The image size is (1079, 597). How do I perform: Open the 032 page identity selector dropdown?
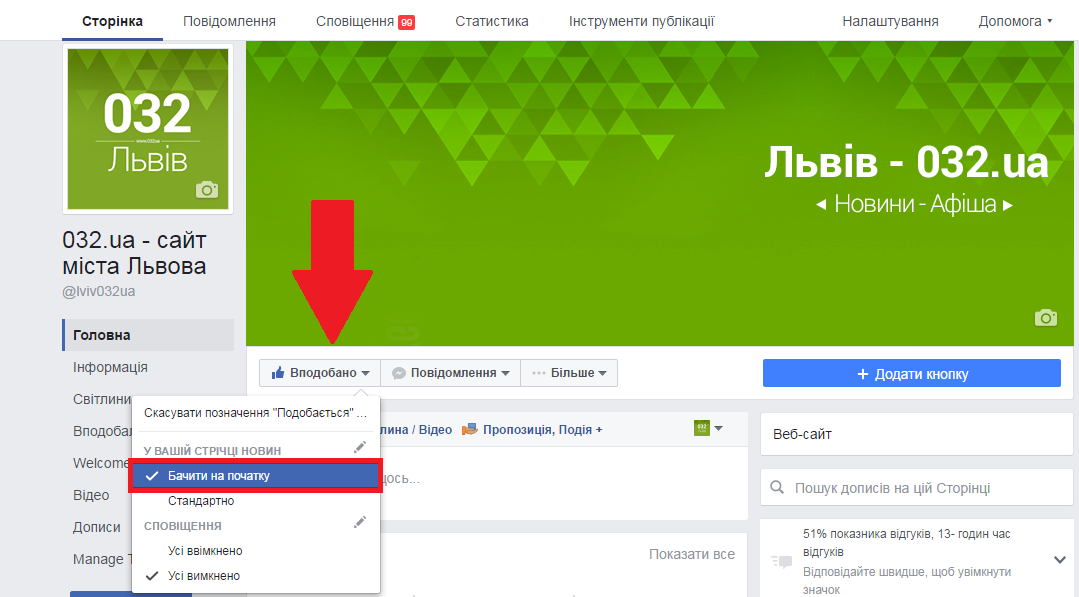[x=708, y=428]
